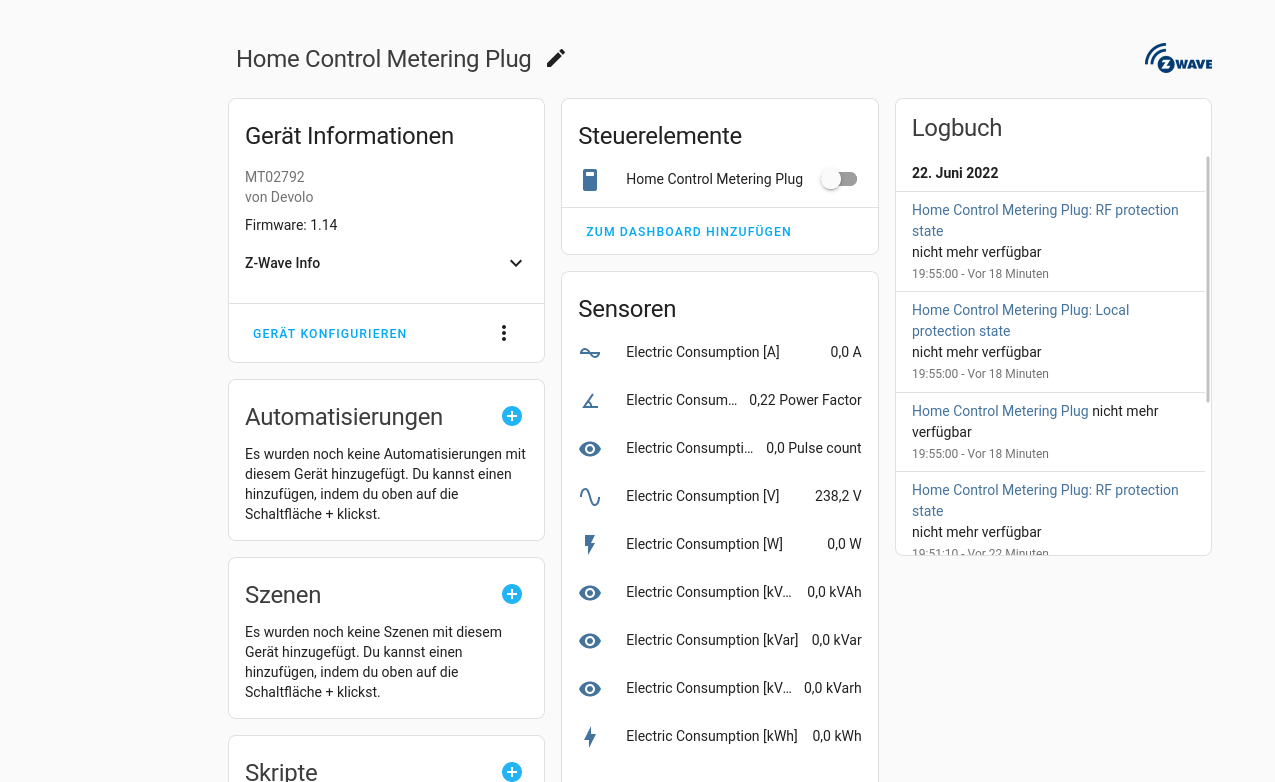Viewport: 1275px width, 782px height.
Task: Open the RF protection state log entry
Action: click(x=1044, y=220)
